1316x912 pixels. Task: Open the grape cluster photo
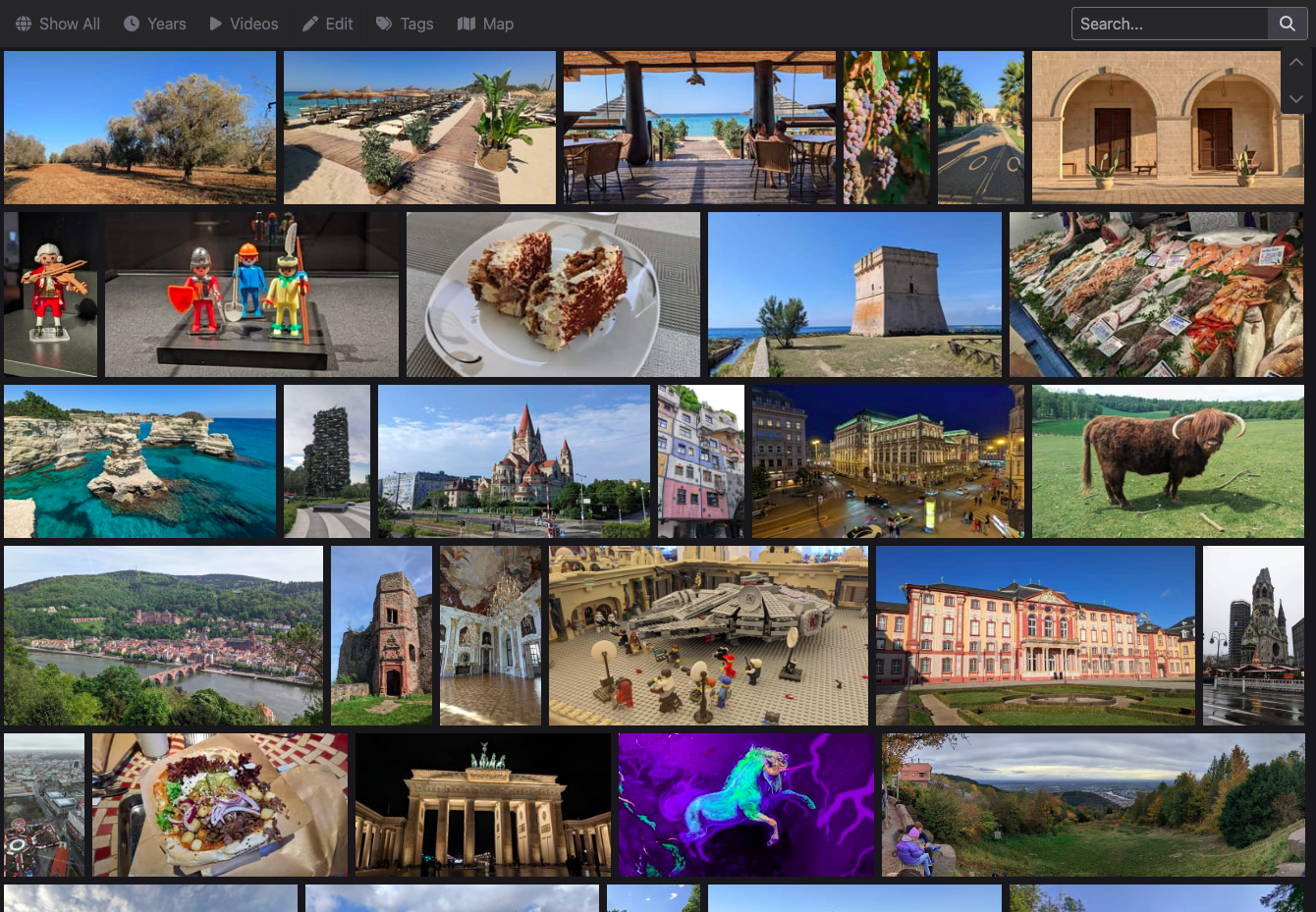coord(887,128)
